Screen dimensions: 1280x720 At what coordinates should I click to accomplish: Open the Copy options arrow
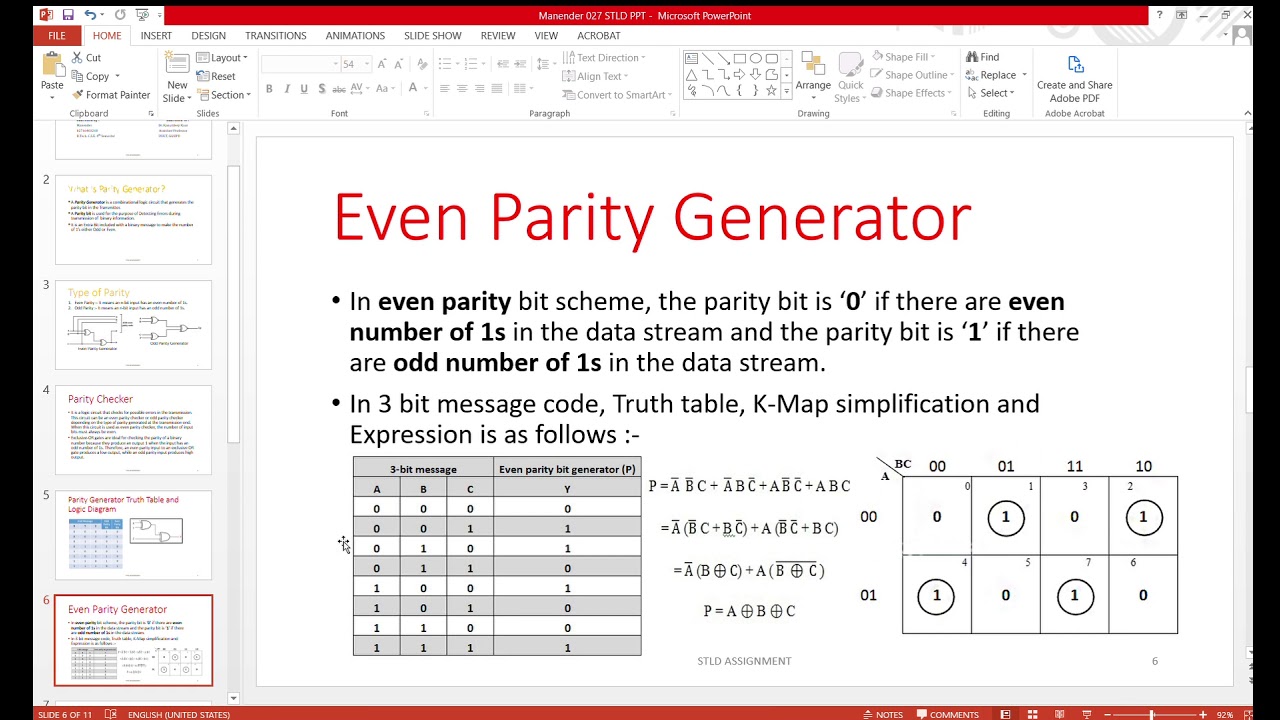[x=117, y=76]
